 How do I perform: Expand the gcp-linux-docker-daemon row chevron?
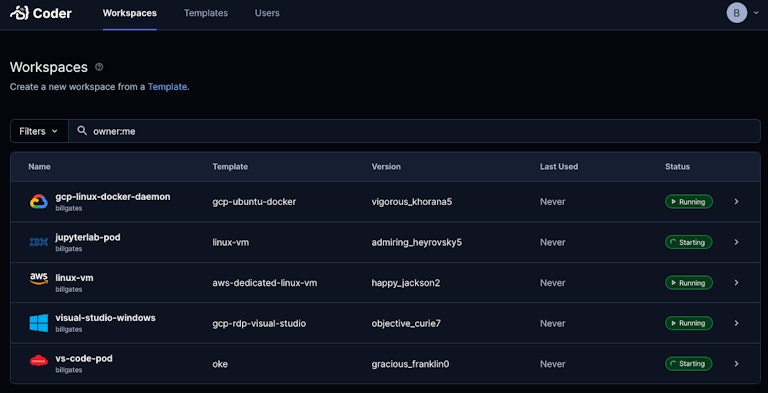pyautogui.click(x=736, y=201)
